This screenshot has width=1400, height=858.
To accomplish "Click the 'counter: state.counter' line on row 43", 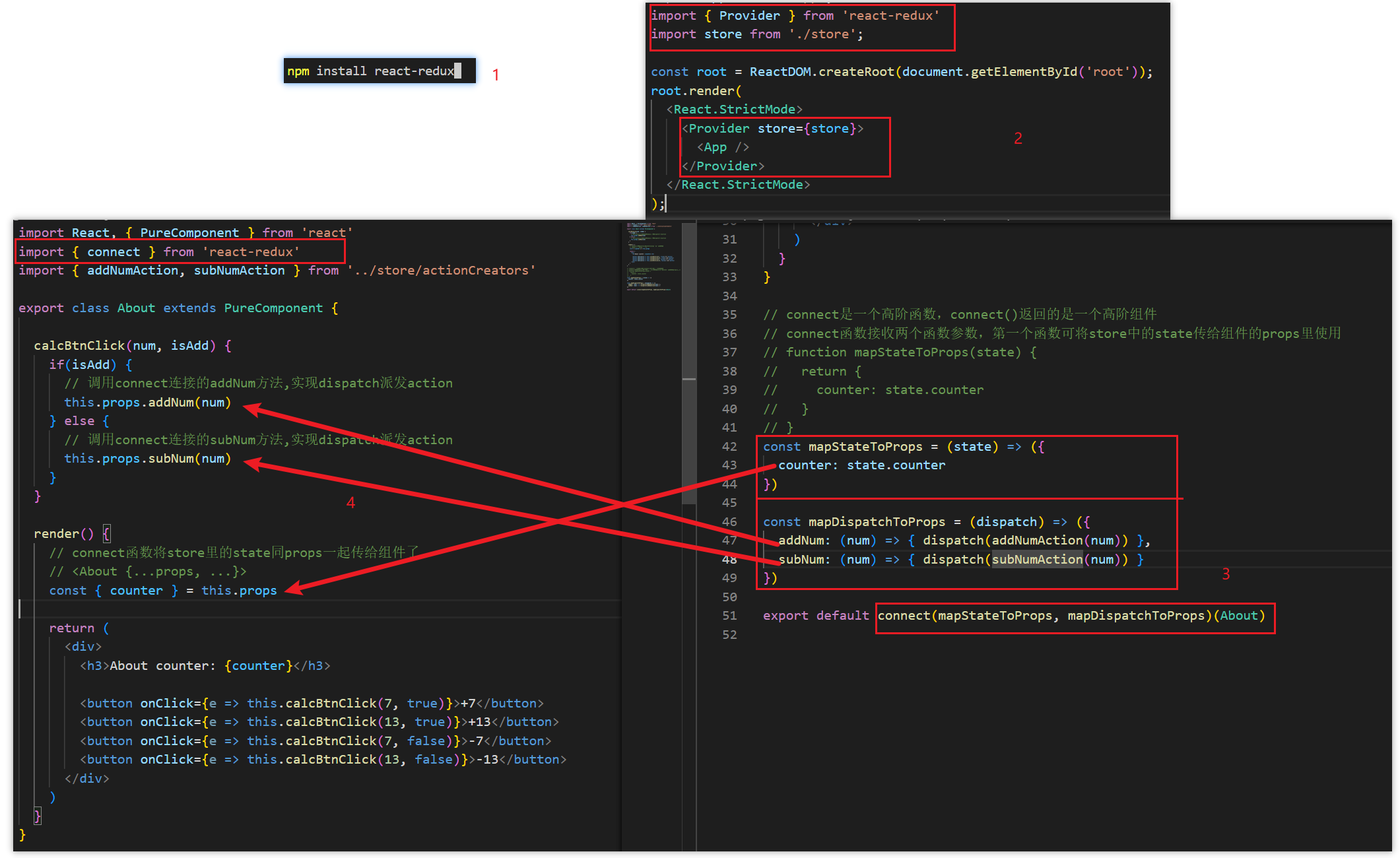I will coord(861,465).
